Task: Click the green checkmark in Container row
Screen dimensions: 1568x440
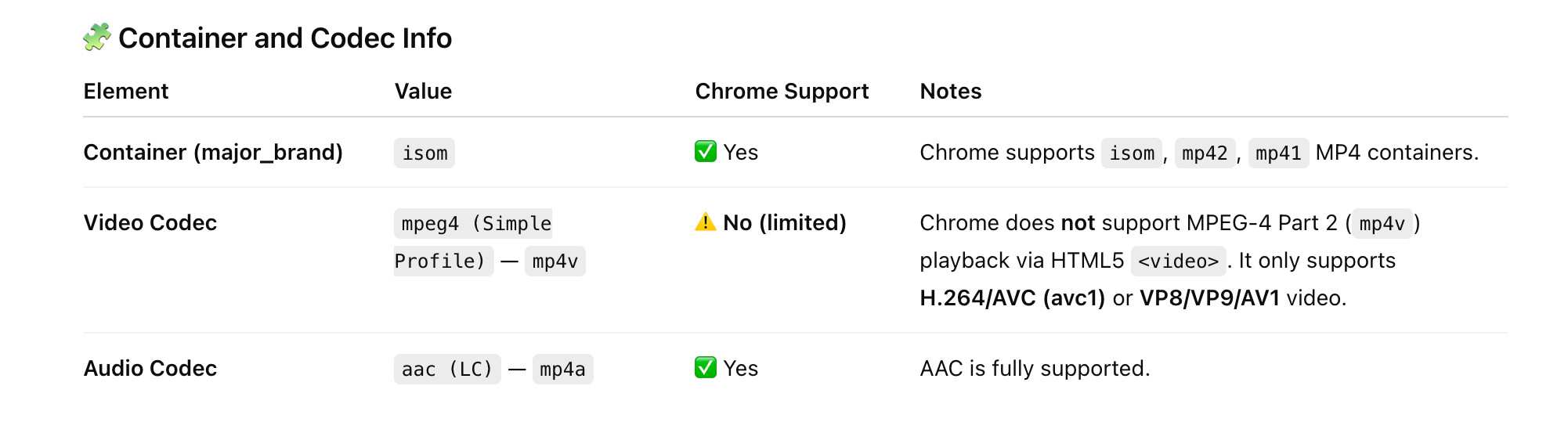Action: 705,151
